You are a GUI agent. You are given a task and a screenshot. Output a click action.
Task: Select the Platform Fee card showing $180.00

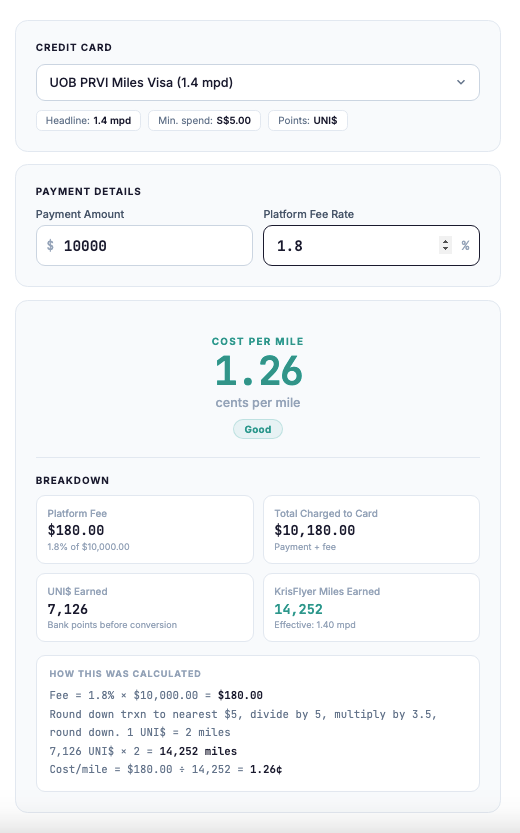tap(144, 529)
